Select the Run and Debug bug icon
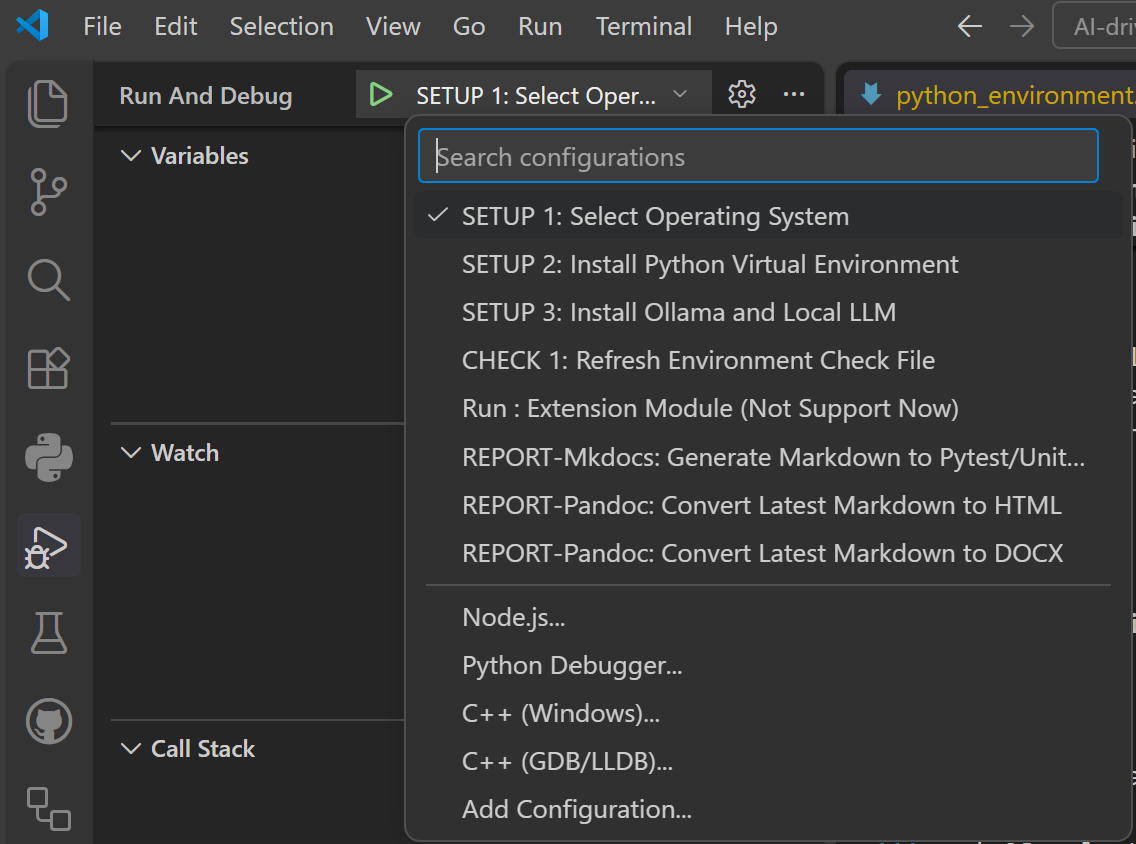The image size is (1136, 844). click(x=47, y=546)
